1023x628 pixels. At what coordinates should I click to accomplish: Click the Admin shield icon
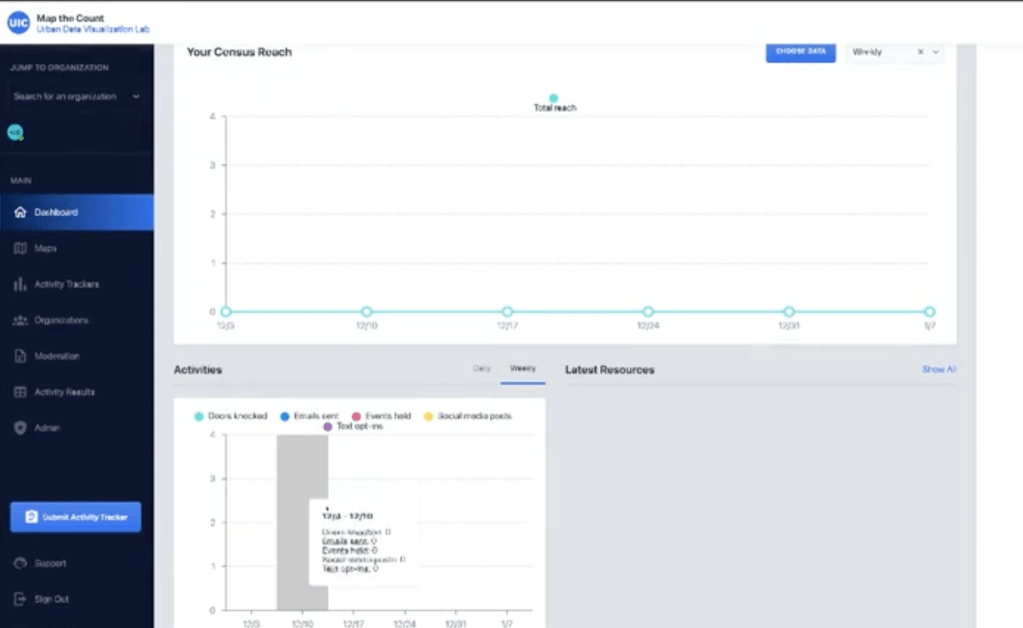[x=20, y=428]
